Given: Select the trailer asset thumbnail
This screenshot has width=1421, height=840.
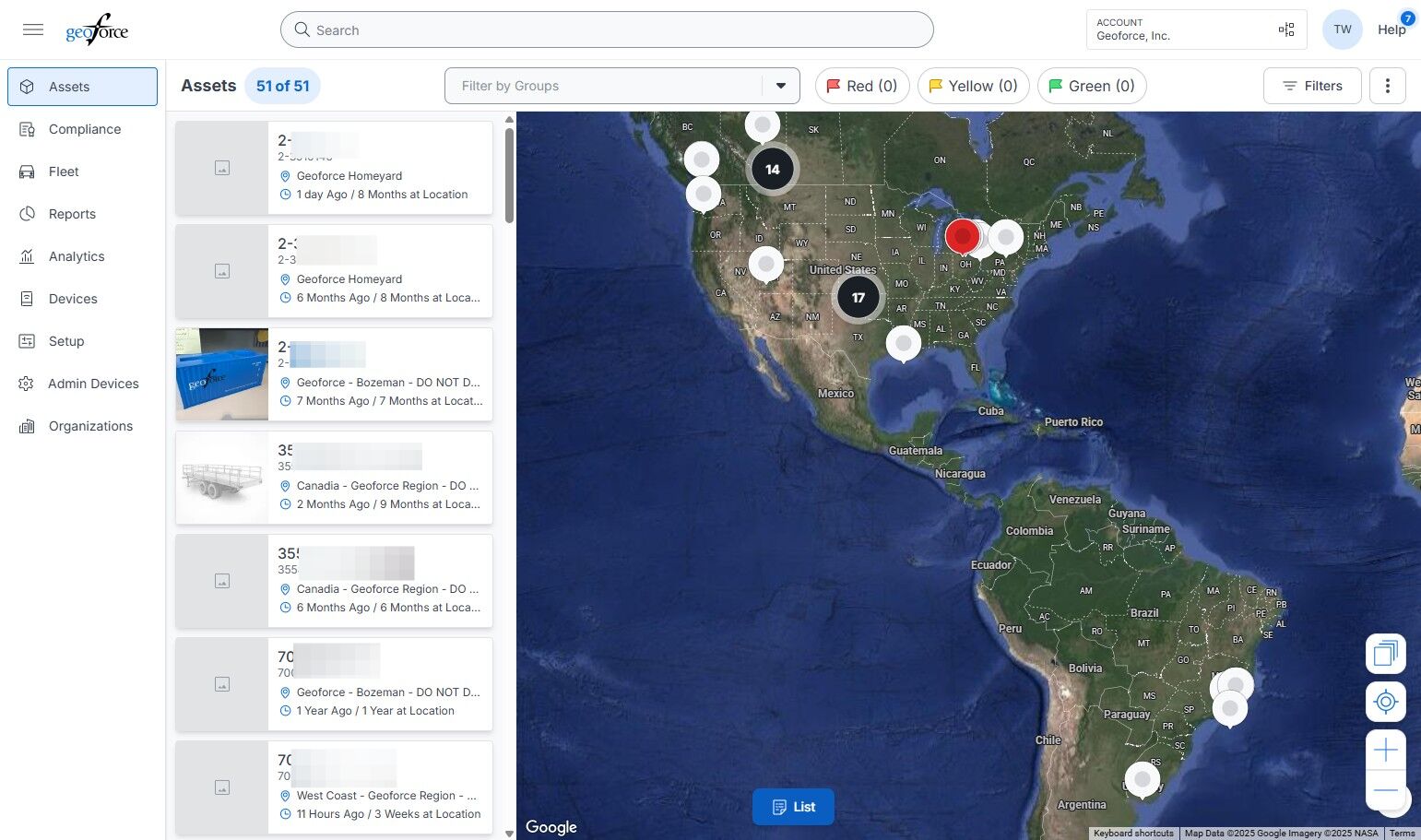Looking at the screenshot, I should click(x=222, y=478).
